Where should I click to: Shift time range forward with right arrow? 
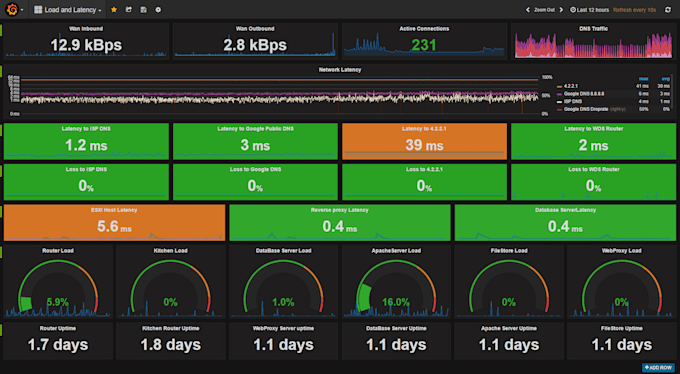tap(561, 10)
